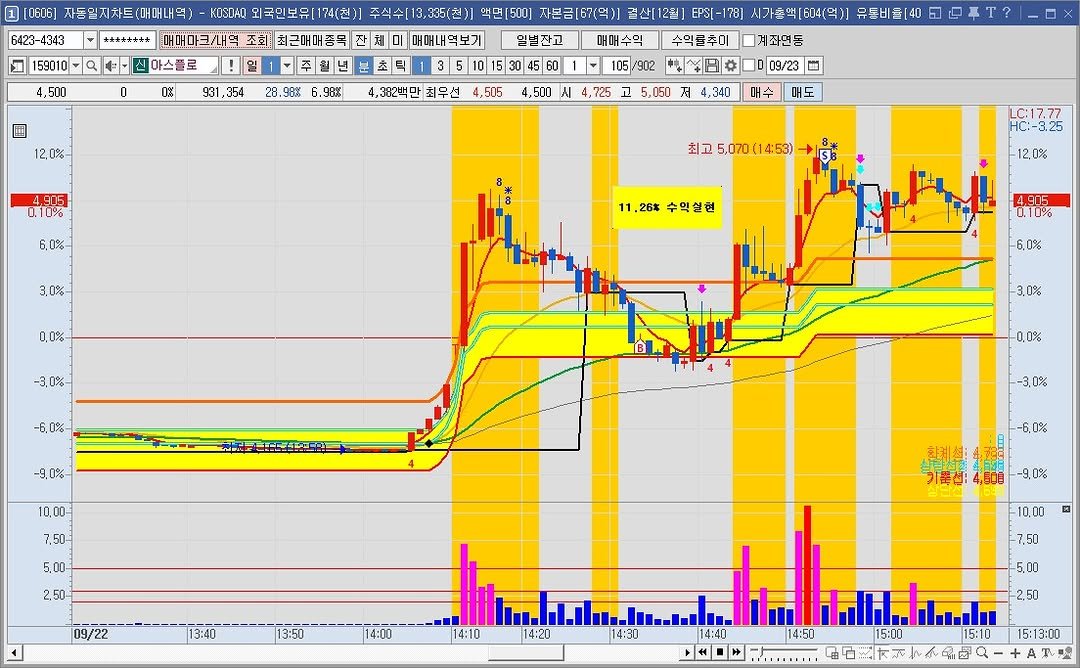Viewport: 1080px width, 668px height.
Task: Click the pin window icon in title bar
Action: pos(975,12)
